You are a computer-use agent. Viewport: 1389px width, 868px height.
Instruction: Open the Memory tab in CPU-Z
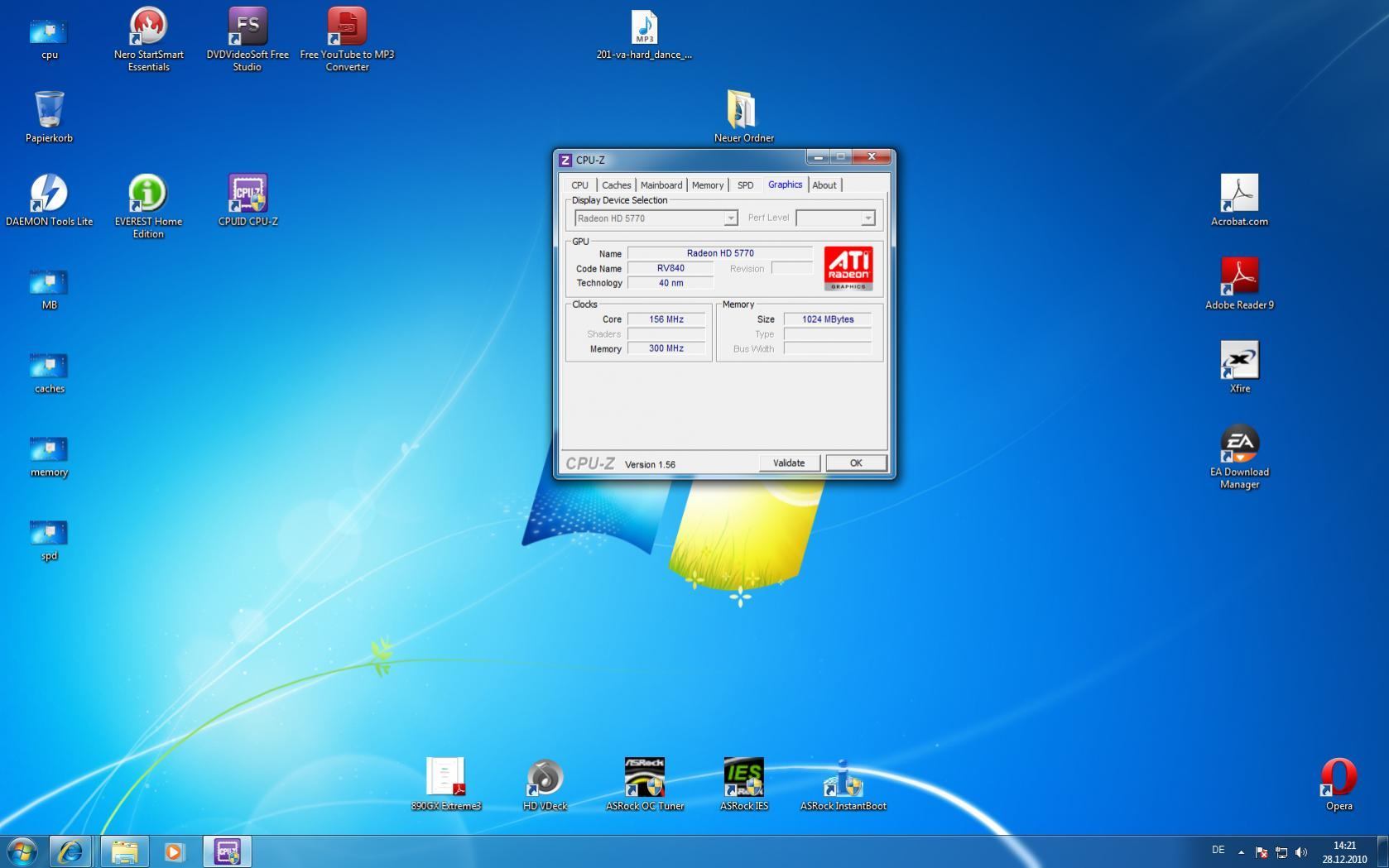coord(708,185)
